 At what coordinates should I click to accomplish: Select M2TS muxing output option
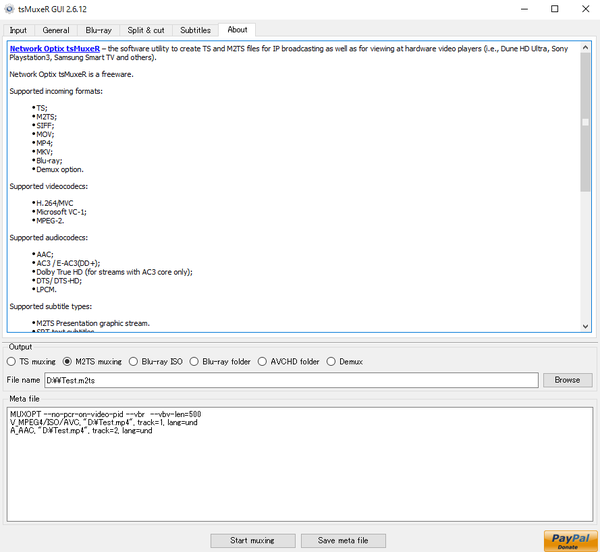(x=92, y=361)
